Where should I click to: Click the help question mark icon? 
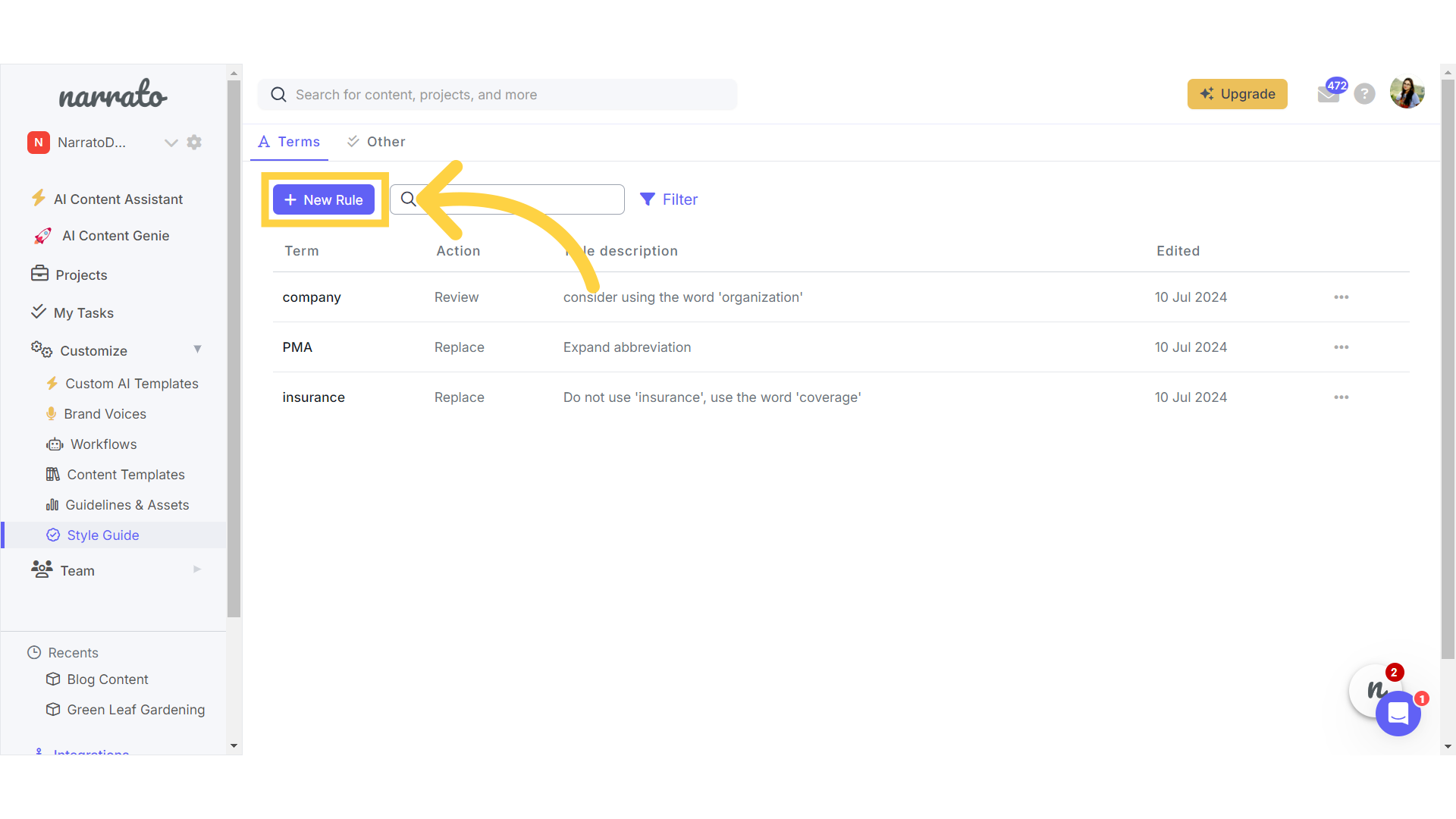1364,94
